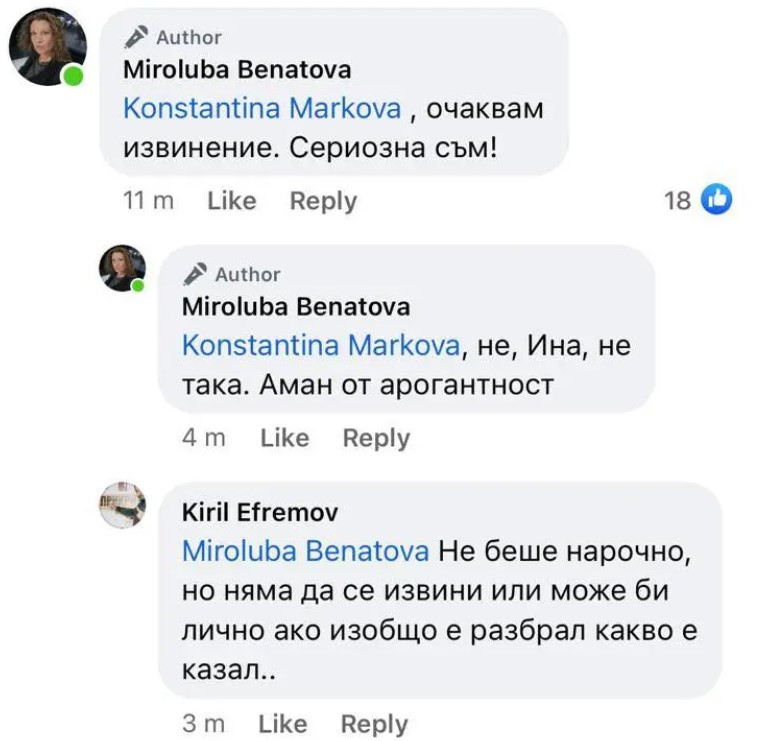Screen dimensions: 775x741
Task: Open Konstantina Markova mention in second comment
Action: (321, 345)
